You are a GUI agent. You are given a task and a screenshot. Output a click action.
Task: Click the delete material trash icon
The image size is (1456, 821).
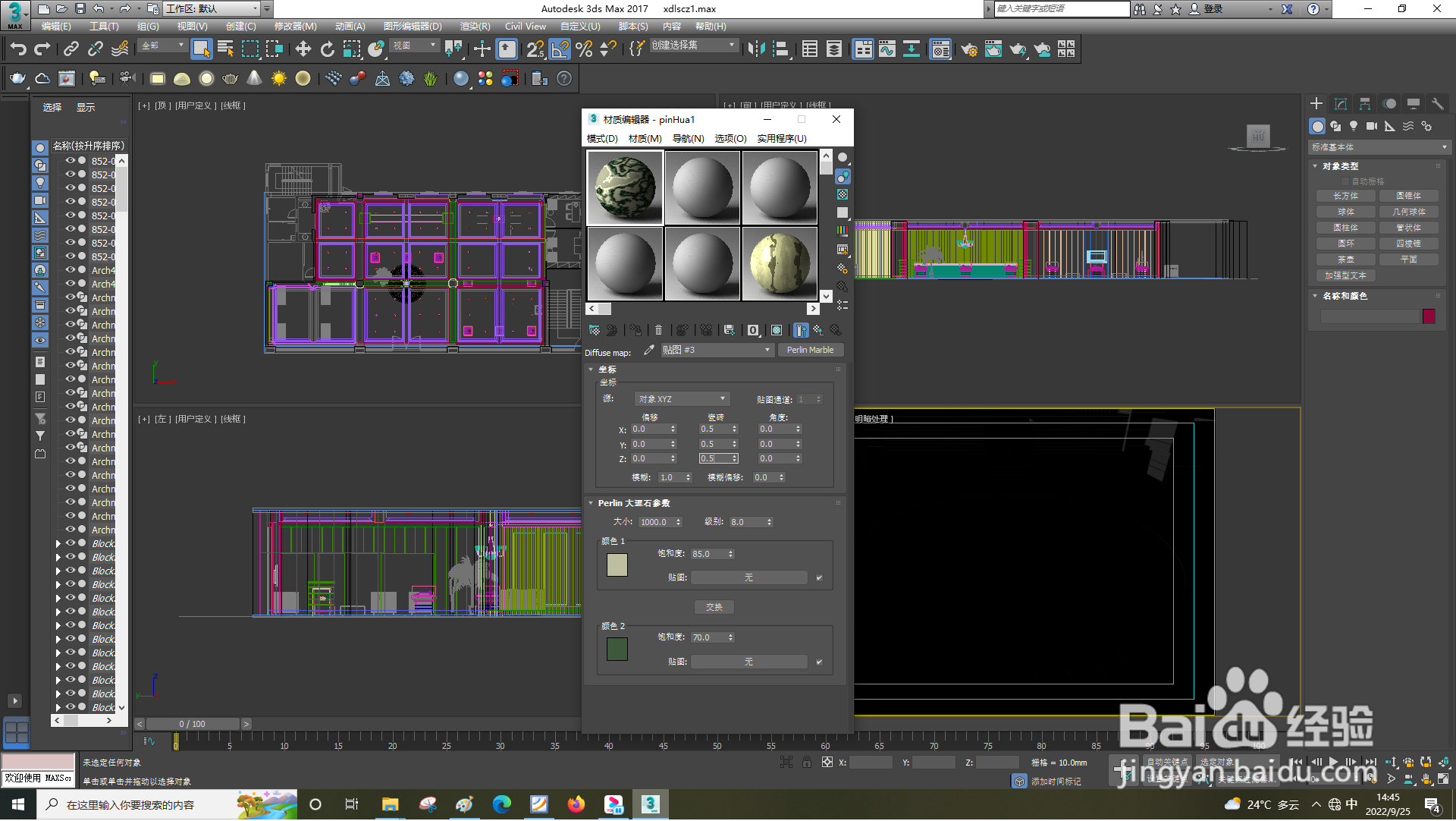tap(658, 330)
